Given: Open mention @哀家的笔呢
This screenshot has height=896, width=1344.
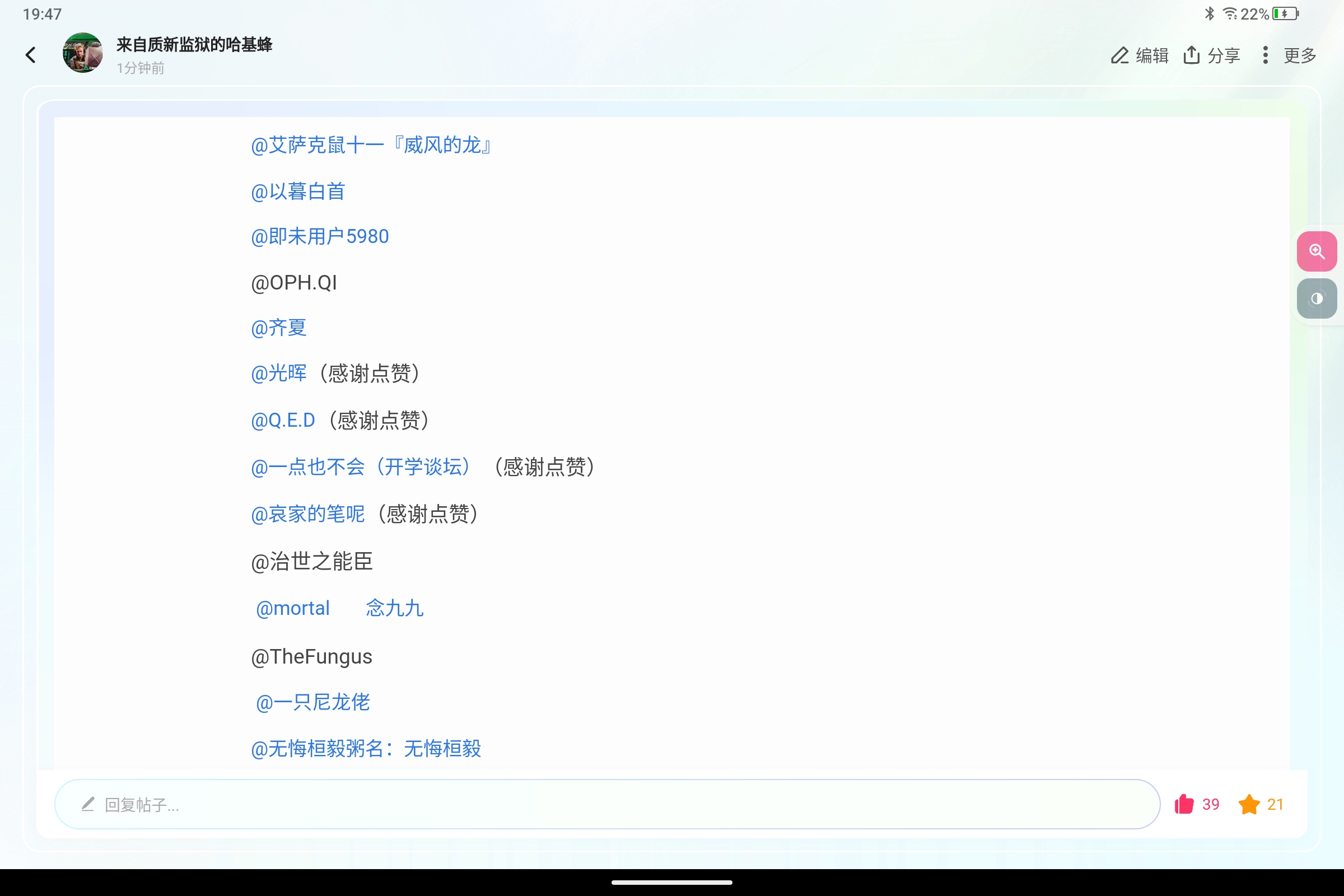Looking at the screenshot, I should coord(308,514).
